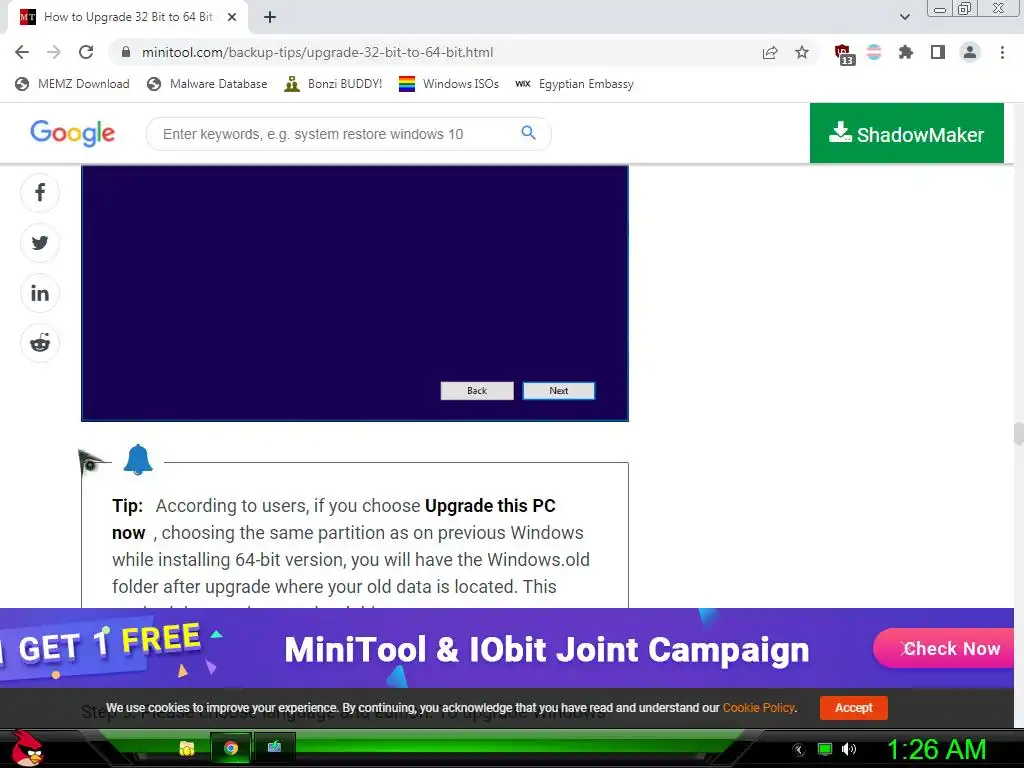Open the Extensions puzzle piece menu
Image resolution: width=1024 pixels, height=768 pixels.
coord(906,52)
